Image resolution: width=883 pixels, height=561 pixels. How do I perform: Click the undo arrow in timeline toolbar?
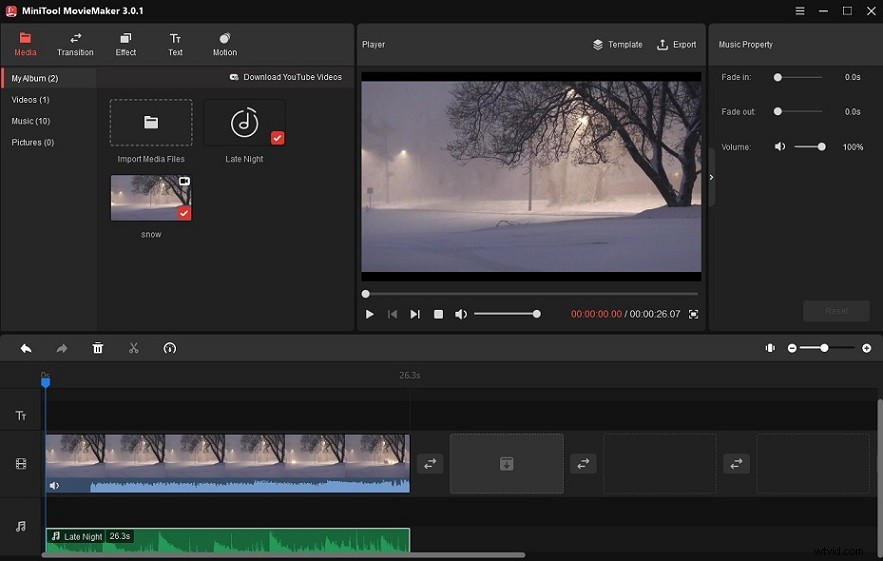(26, 348)
